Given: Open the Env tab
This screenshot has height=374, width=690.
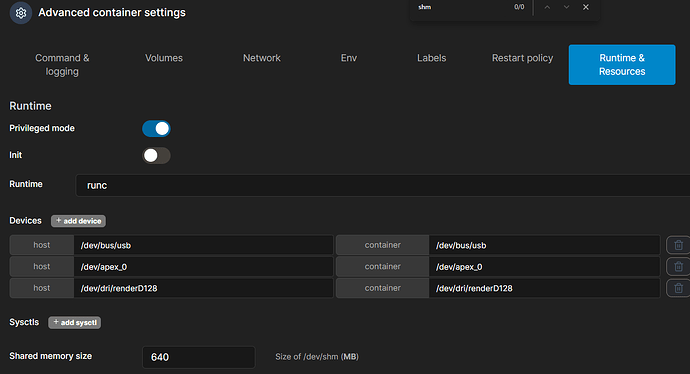Looking at the screenshot, I should (349, 58).
